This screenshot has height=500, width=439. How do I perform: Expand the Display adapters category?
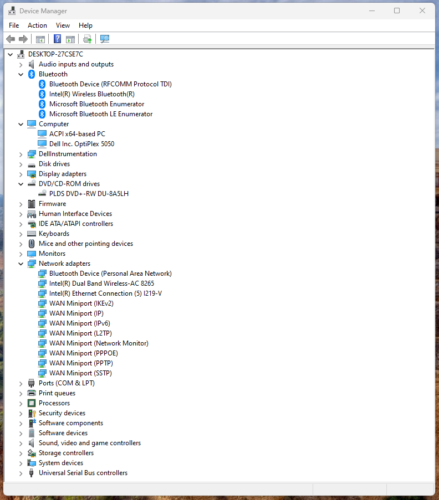click(x=21, y=174)
